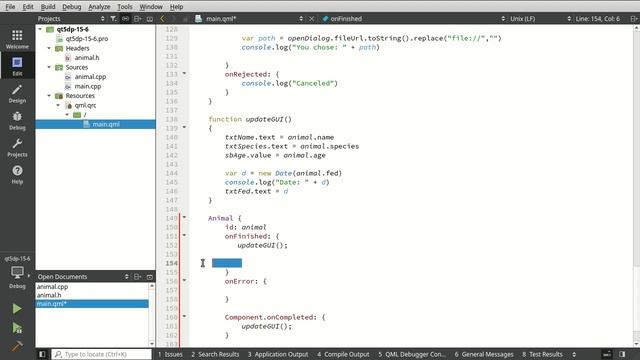Focus the Type to locate field
This screenshot has height=360, width=640.
102,354
